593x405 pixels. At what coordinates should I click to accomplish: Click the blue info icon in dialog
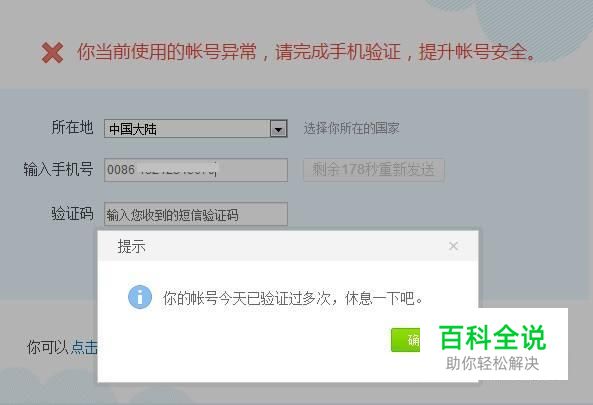pyautogui.click(x=140, y=297)
